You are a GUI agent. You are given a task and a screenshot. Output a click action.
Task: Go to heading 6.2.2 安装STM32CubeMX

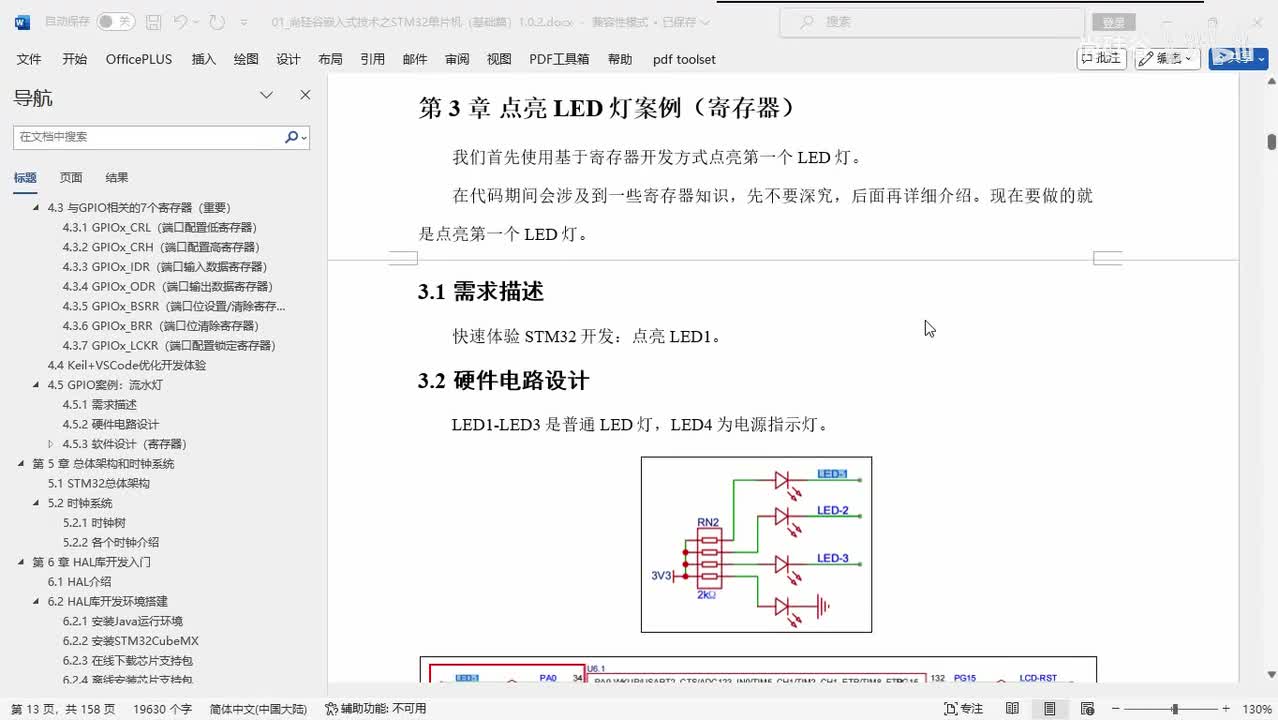(130, 641)
